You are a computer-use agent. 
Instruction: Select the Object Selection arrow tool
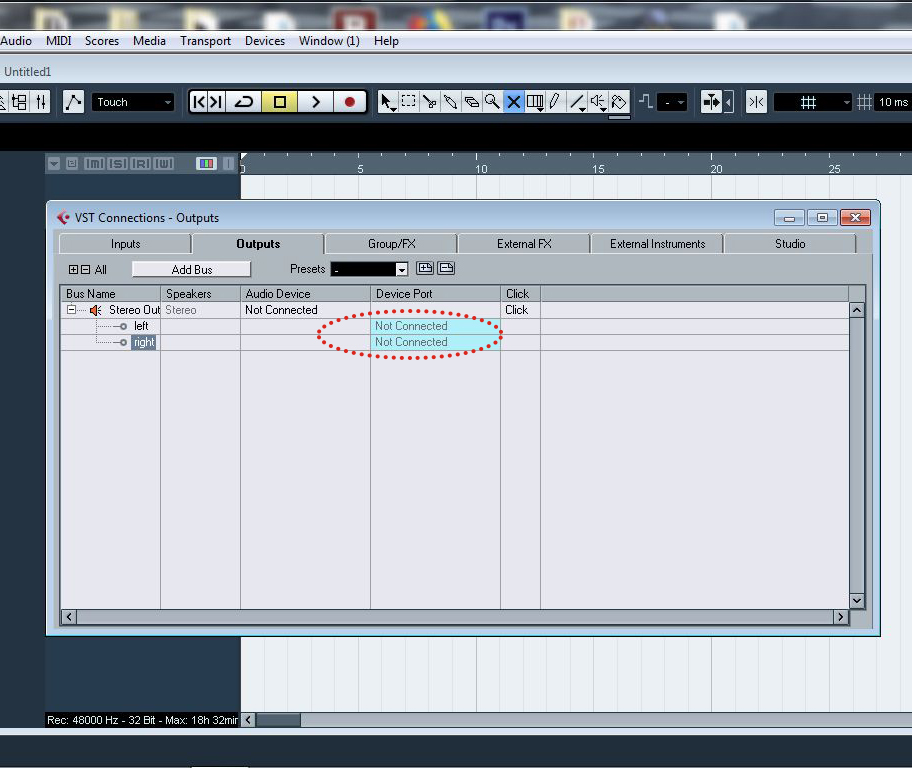click(x=387, y=100)
